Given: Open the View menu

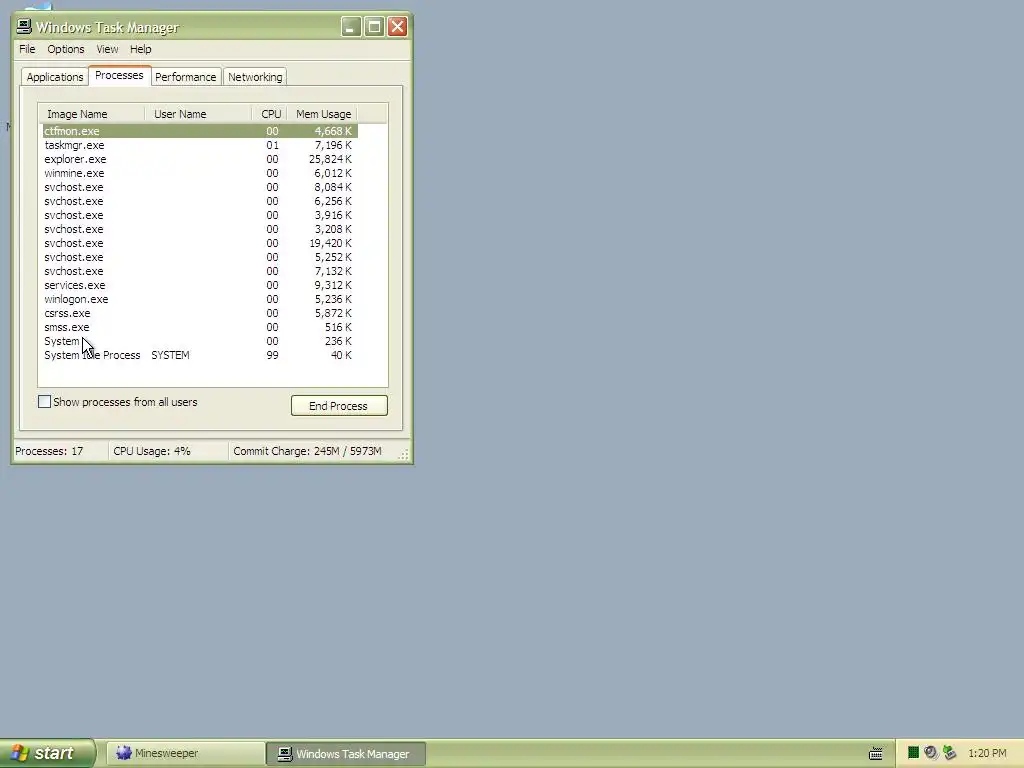Looking at the screenshot, I should pos(107,49).
